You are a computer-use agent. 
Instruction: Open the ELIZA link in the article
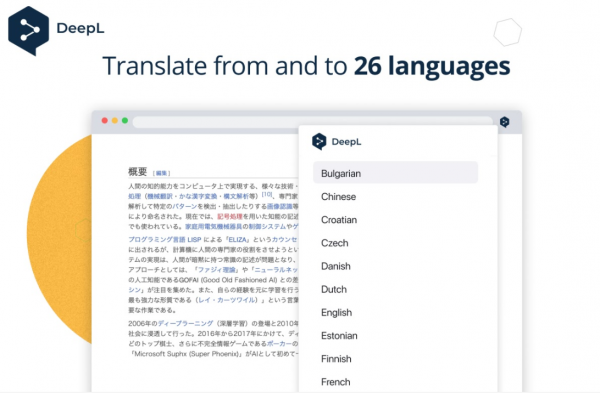pyautogui.click(x=238, y=240)
